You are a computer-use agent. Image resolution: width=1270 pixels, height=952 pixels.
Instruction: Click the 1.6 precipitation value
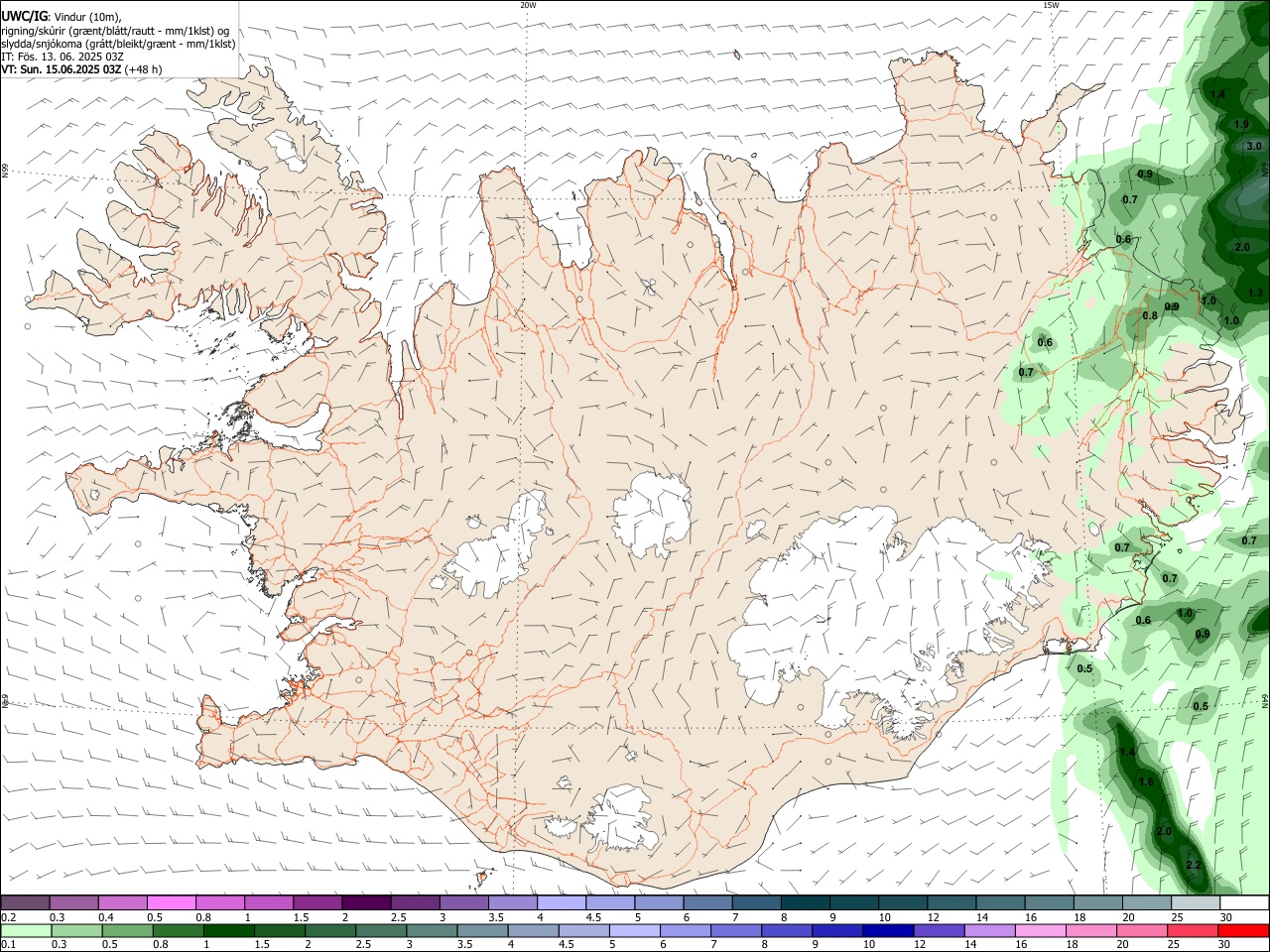point(1147,781)
